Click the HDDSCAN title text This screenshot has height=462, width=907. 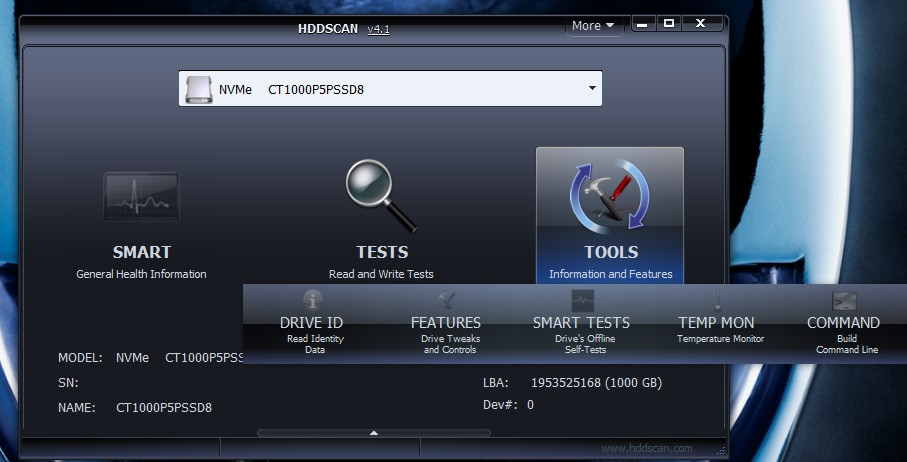328,29
